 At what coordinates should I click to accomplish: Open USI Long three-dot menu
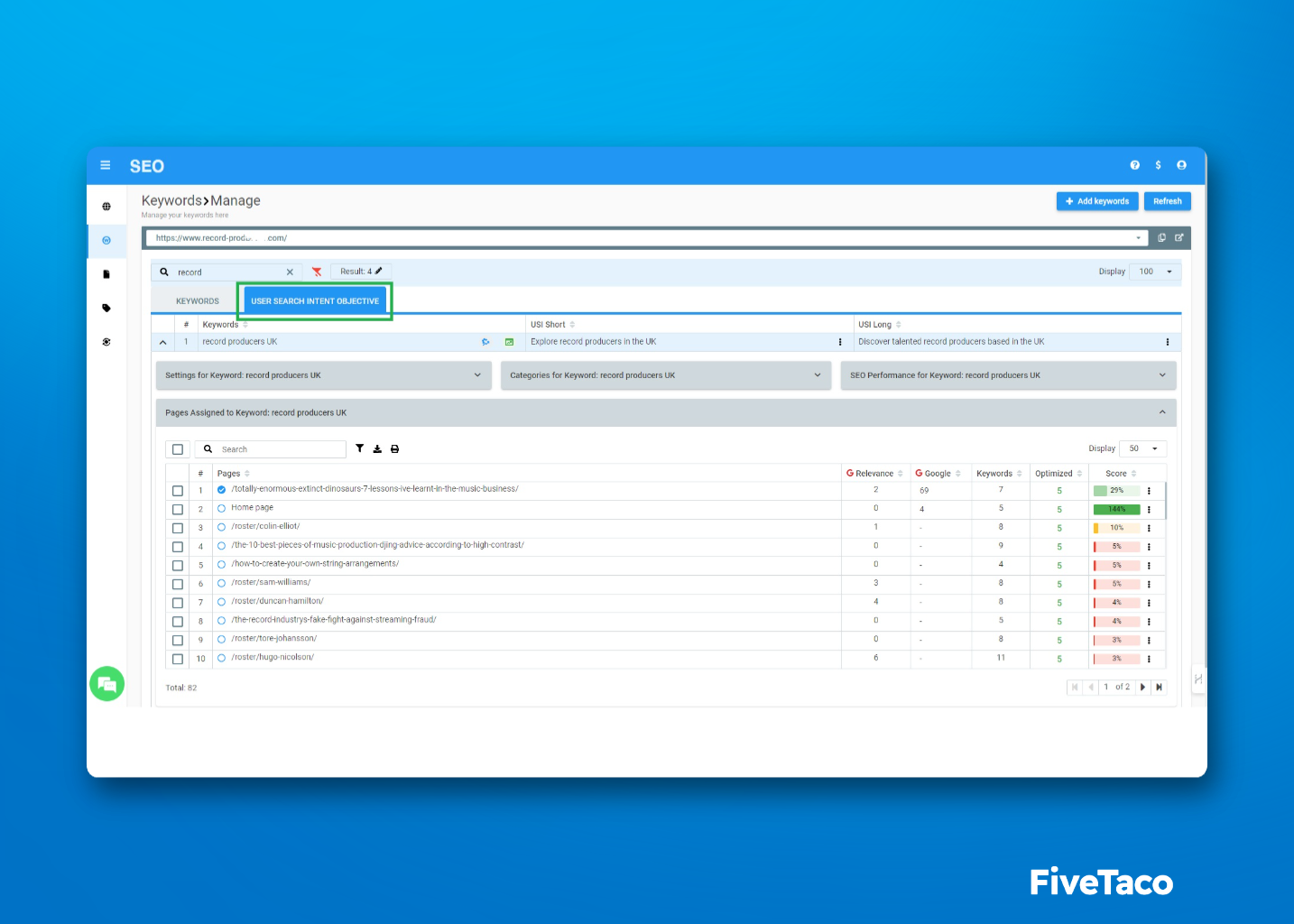(x=1167, y=342)
